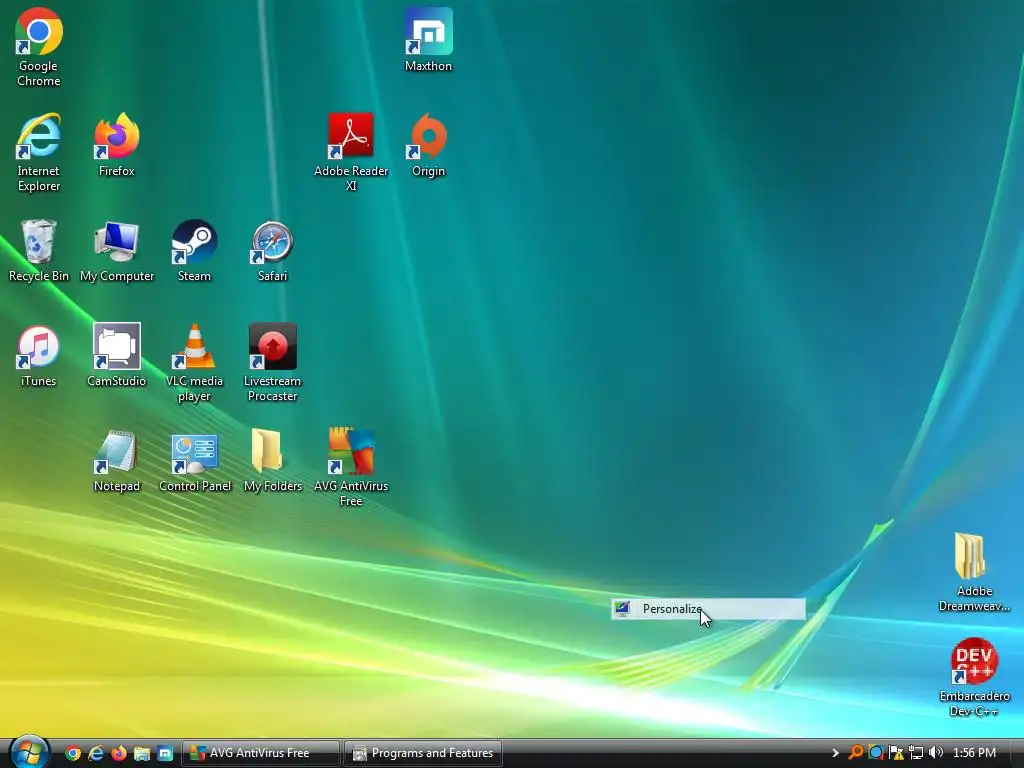Image resolution: width=1024 pixels, height=768 pixels.
Task: Select the AVG AntiVirus Free desktop icon
Action: tap(351, 468)
